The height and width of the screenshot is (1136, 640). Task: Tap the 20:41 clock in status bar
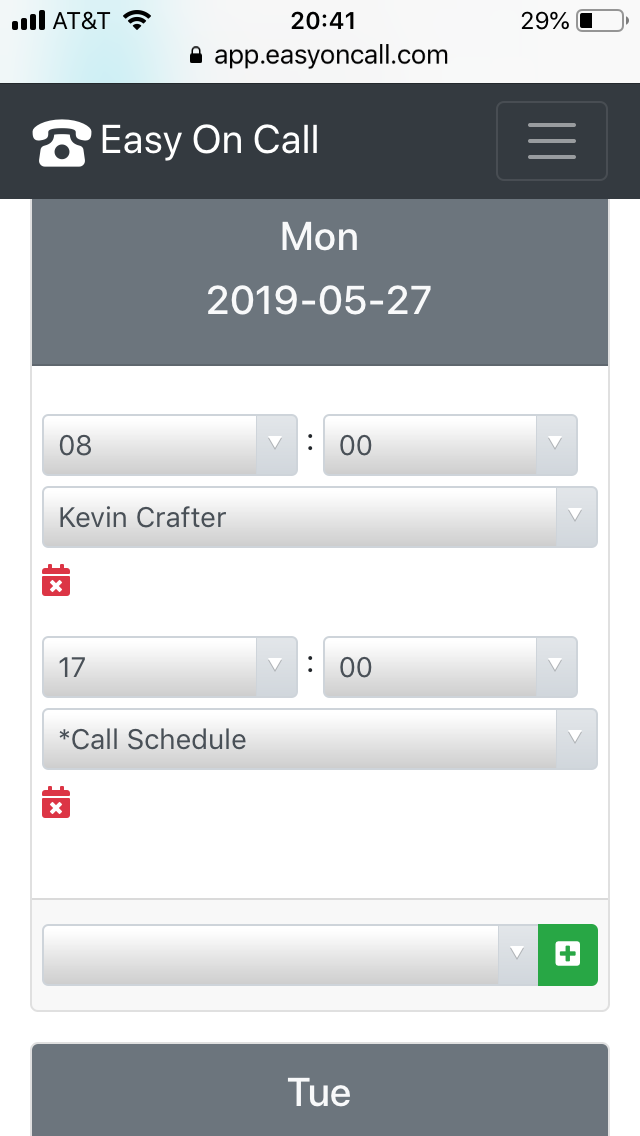tap(320, 20)
